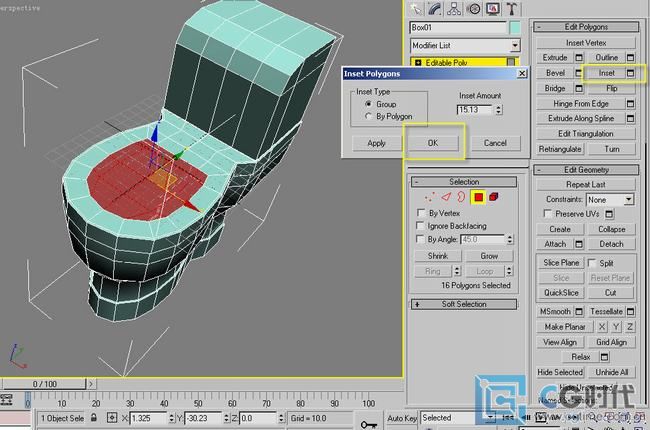Click the X coordinate field
The height and width of the screenshot is (430, 650).
148,418
